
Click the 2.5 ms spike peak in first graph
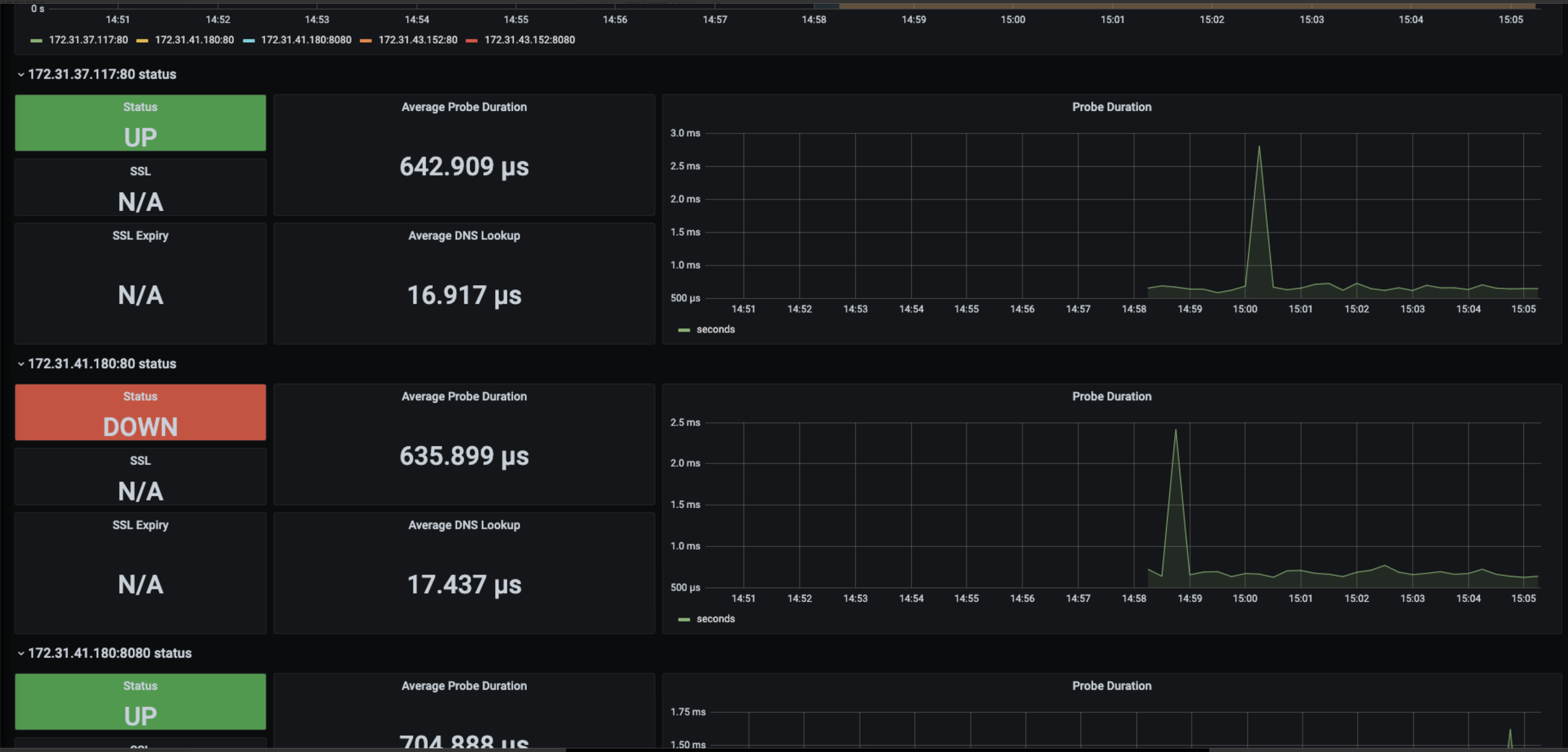click(x=1259, y=148)
